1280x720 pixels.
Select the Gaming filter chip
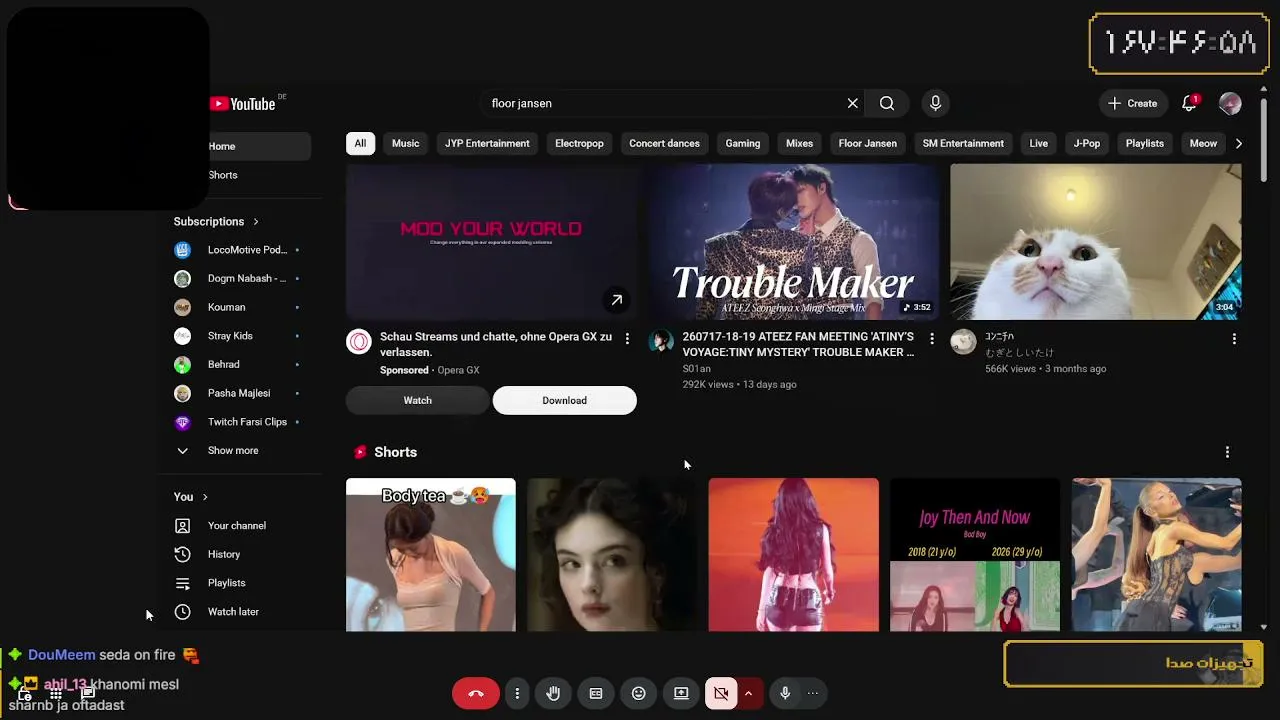(743, 143)
